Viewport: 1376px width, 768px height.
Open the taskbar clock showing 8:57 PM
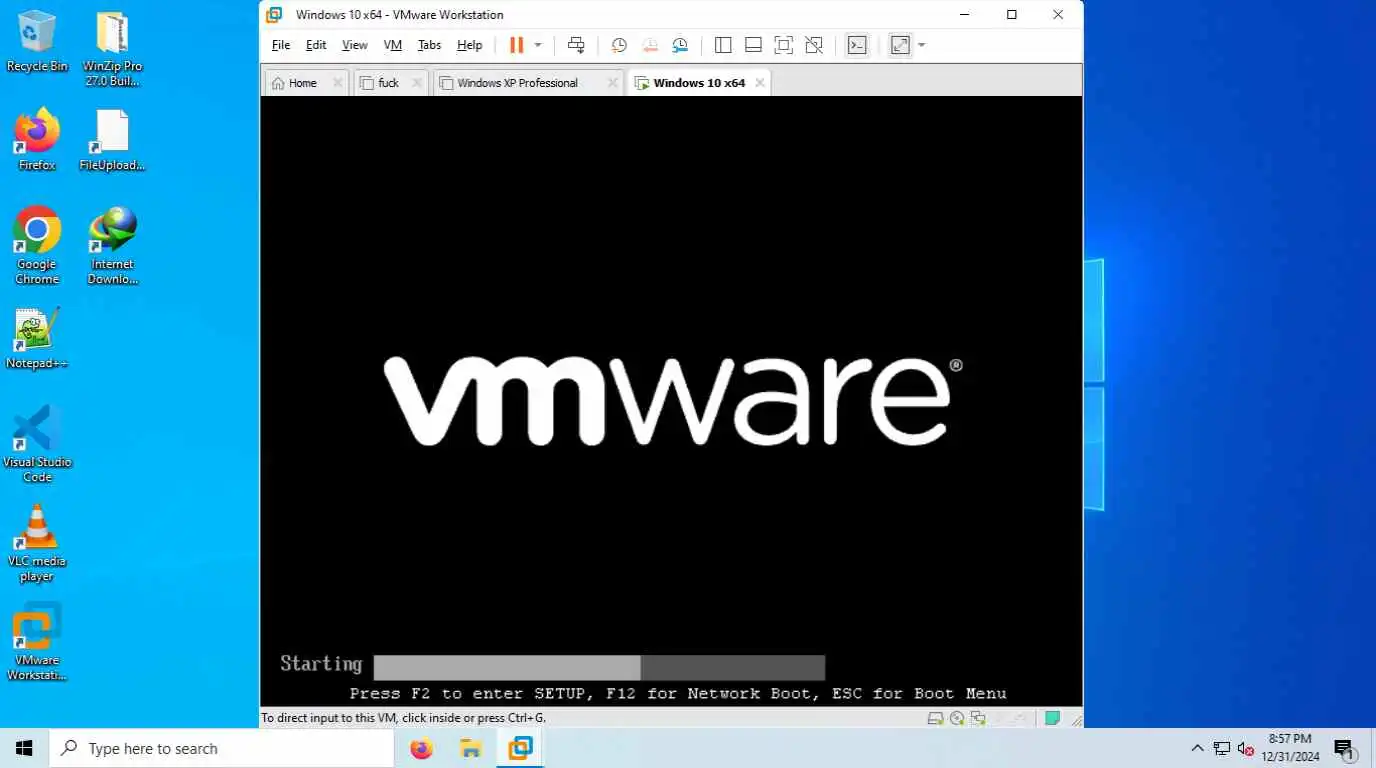click(1290, 748)
